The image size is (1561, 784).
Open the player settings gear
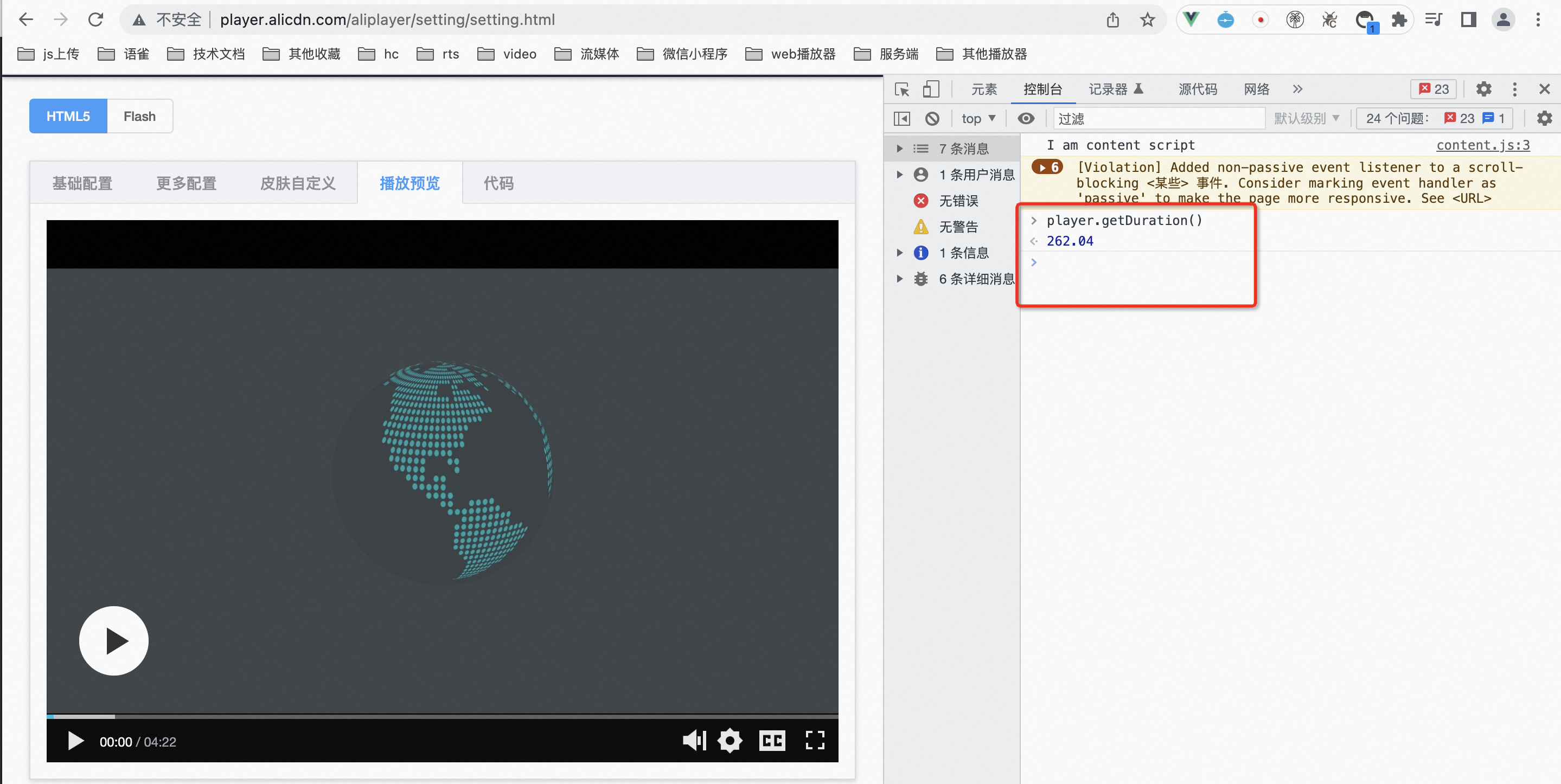pyautogui.click(x=730, y=741)
